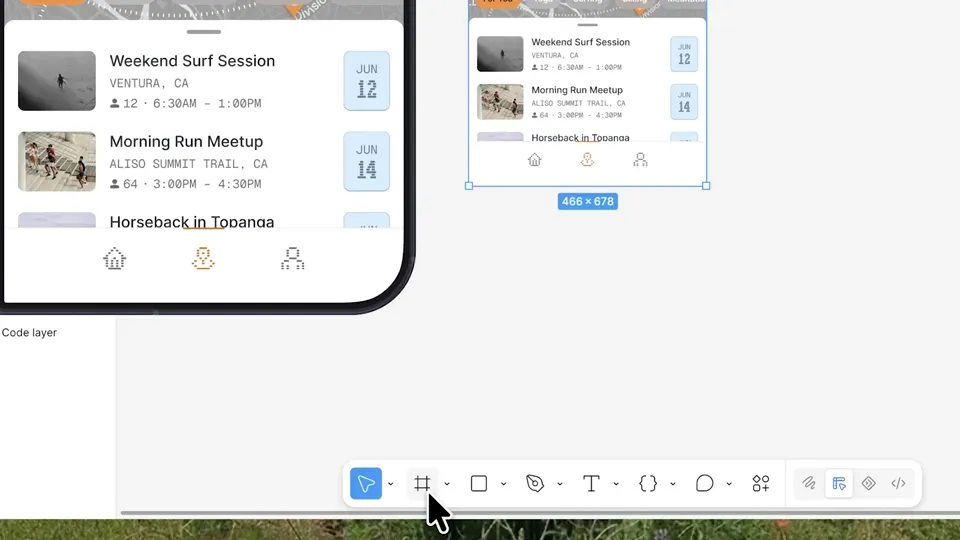Click the horizontal canvas scrollbar
The image size is (960, 540).
(x=540, y=513)
